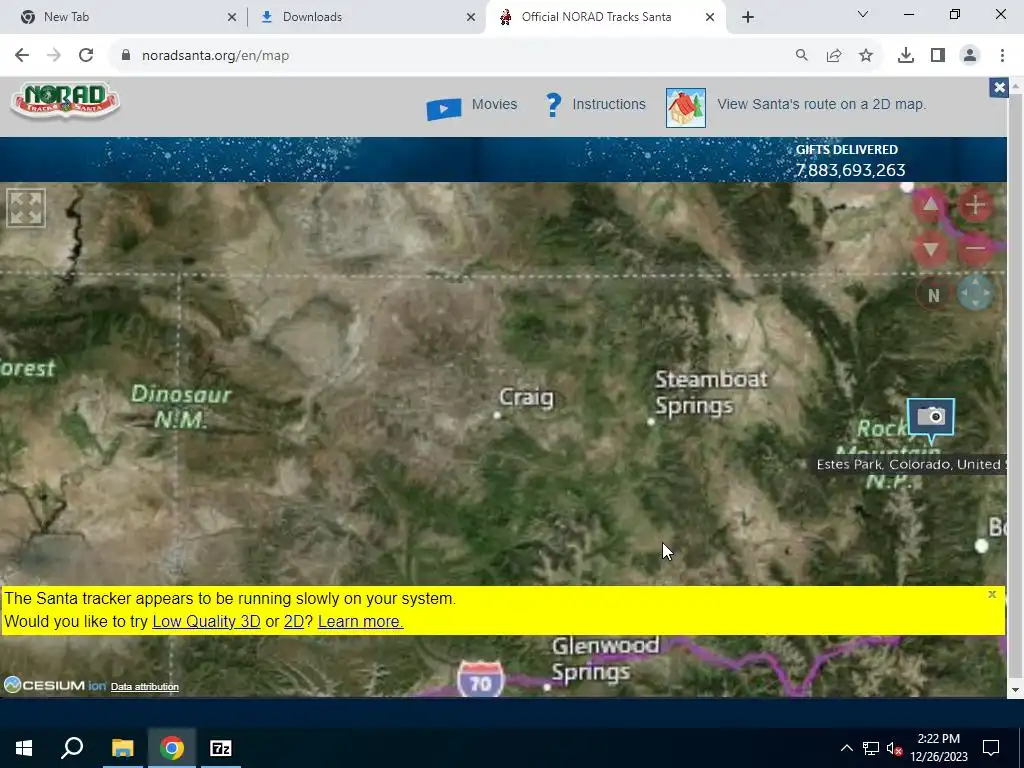Show hidden system tray icons
Screen dimensions: 1024x768
[x=846, y=748]
